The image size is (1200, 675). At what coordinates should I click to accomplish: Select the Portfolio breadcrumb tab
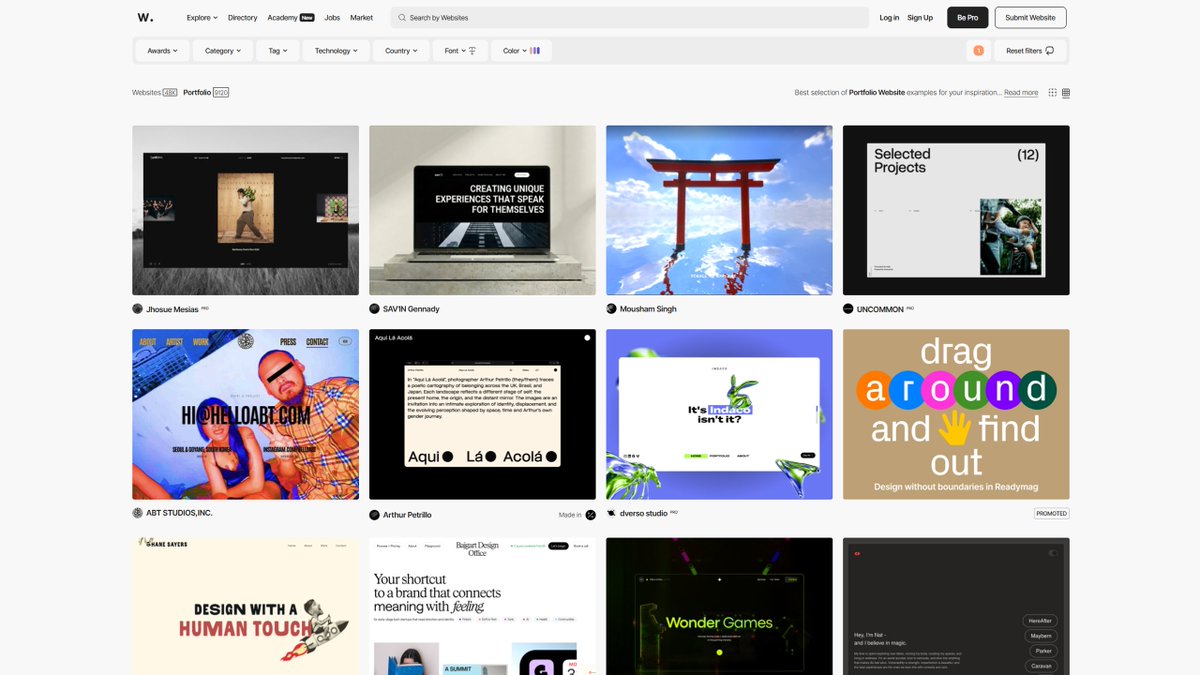pyautogui.click(x=206, y=92)
